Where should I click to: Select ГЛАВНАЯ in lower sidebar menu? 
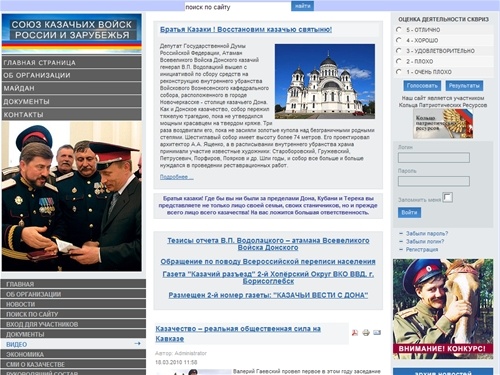point(74,284)
